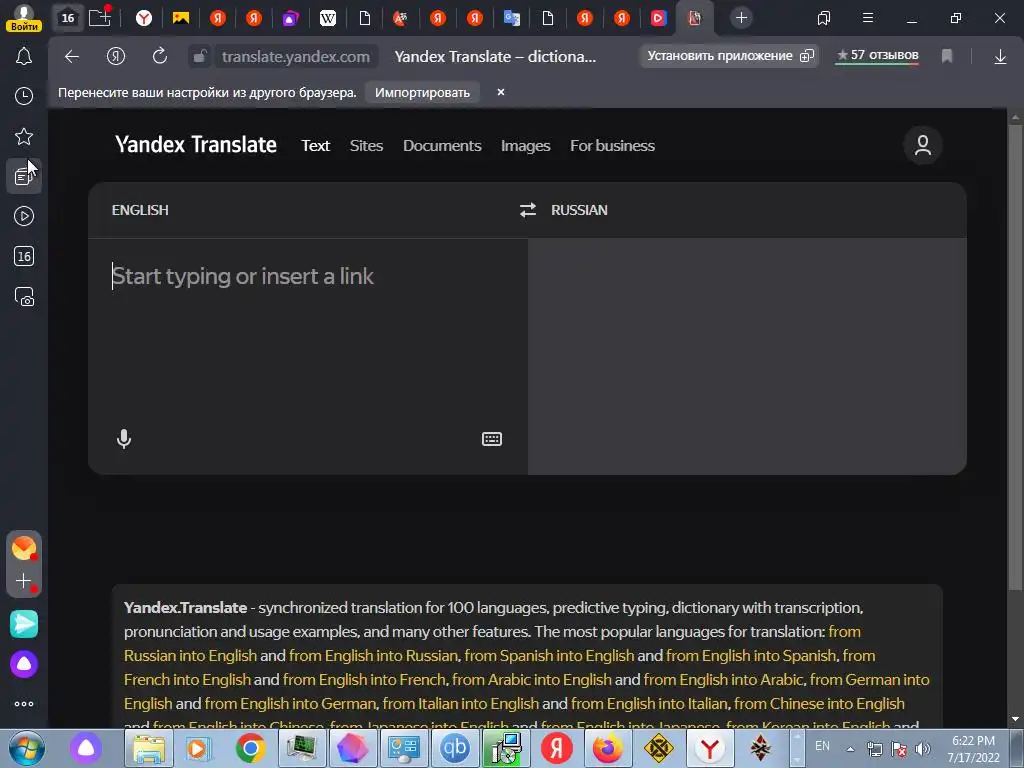Click the sidebar more options ellipsis

(24, 704)
